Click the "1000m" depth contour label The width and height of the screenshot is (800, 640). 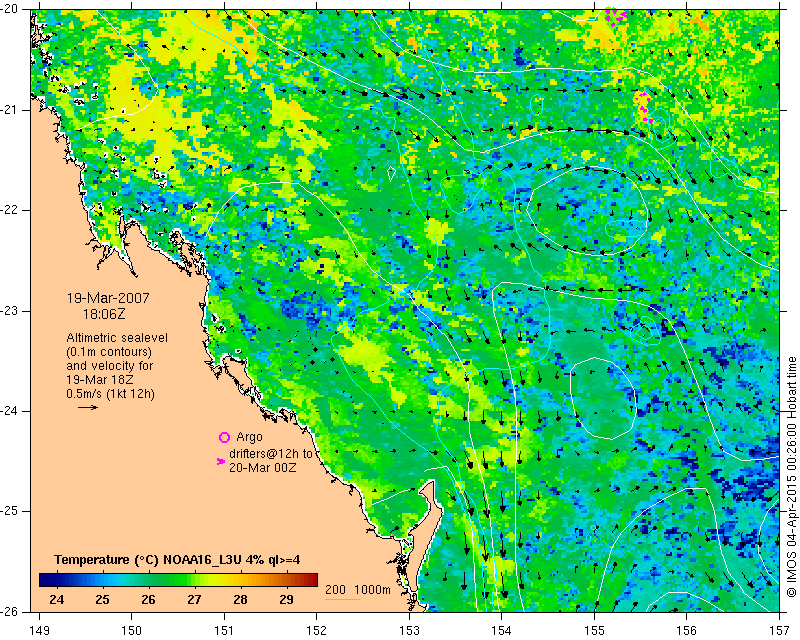(372, 589)
